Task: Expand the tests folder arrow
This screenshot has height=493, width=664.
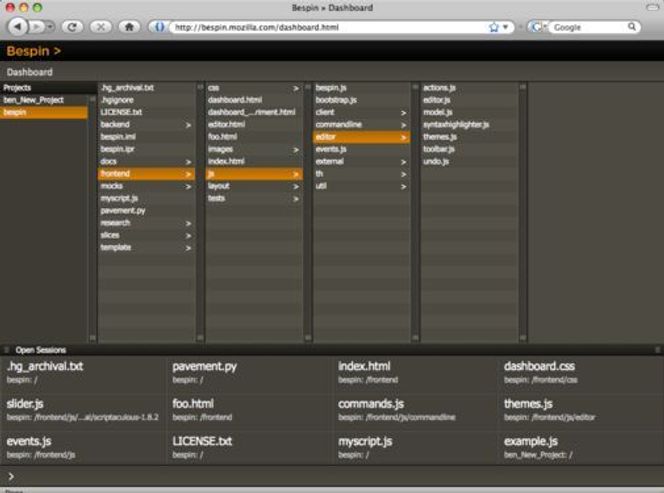Action: coord(296,199)
